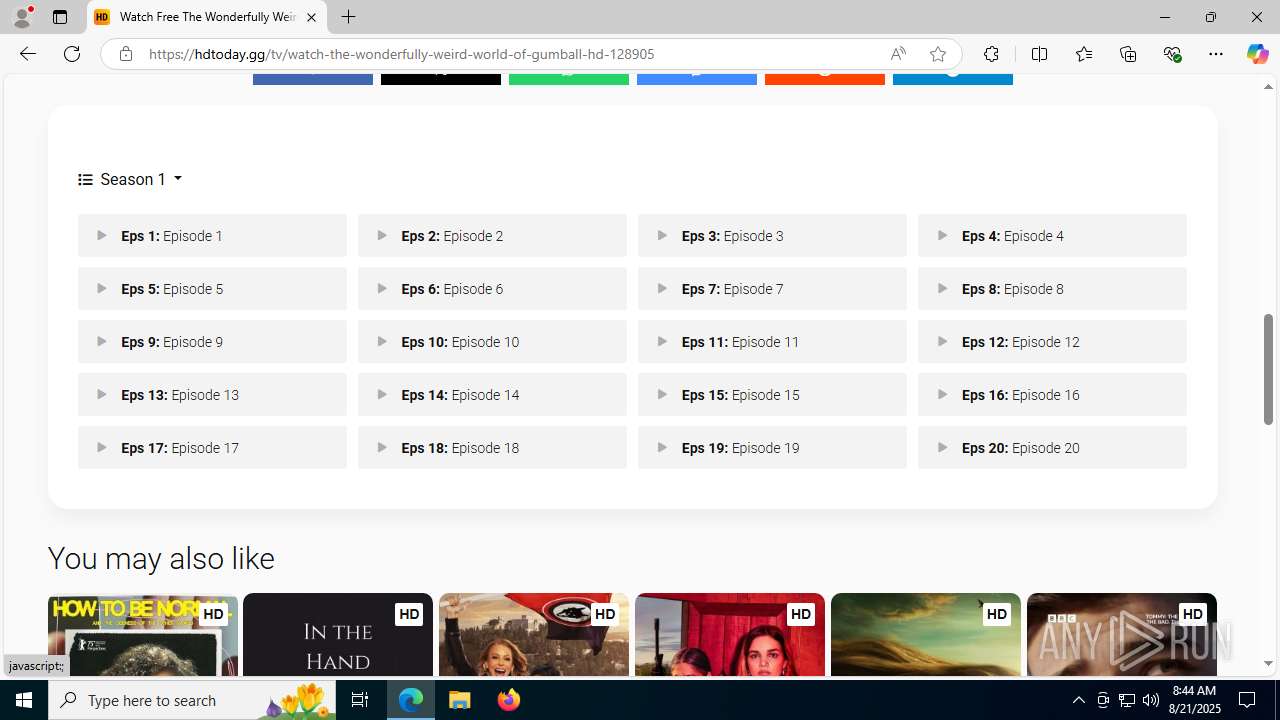Viewport: 1280px width, 720px height.
Task: Close the Gumball tab
Action: (311, 17)
